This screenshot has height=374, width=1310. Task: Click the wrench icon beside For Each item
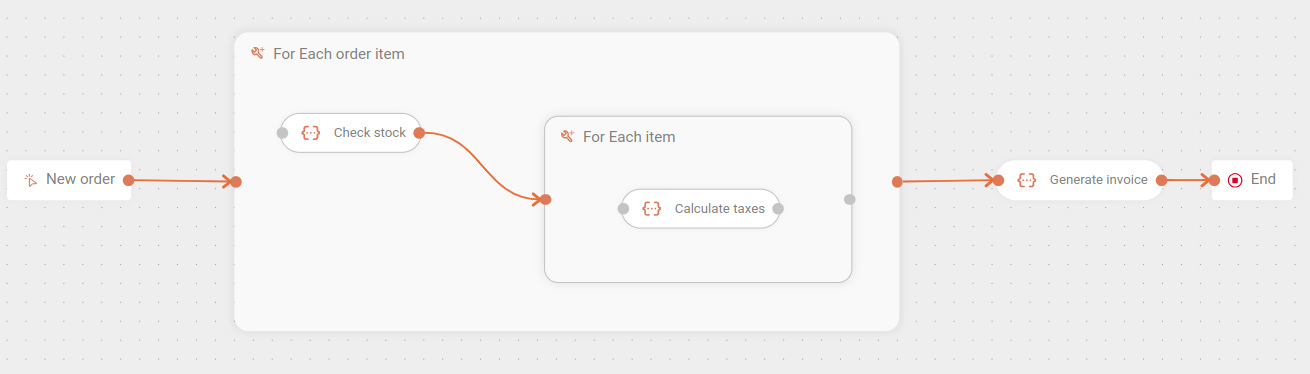(568, 137)
